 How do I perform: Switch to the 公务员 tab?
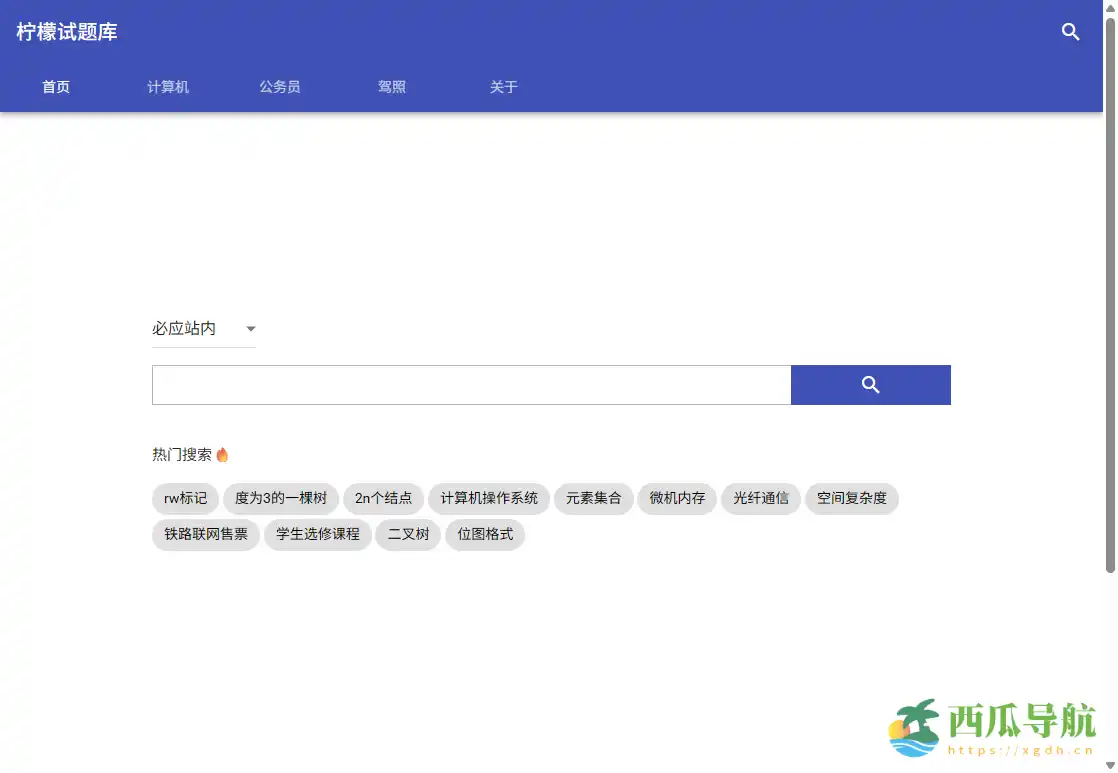tap(279, 87)
